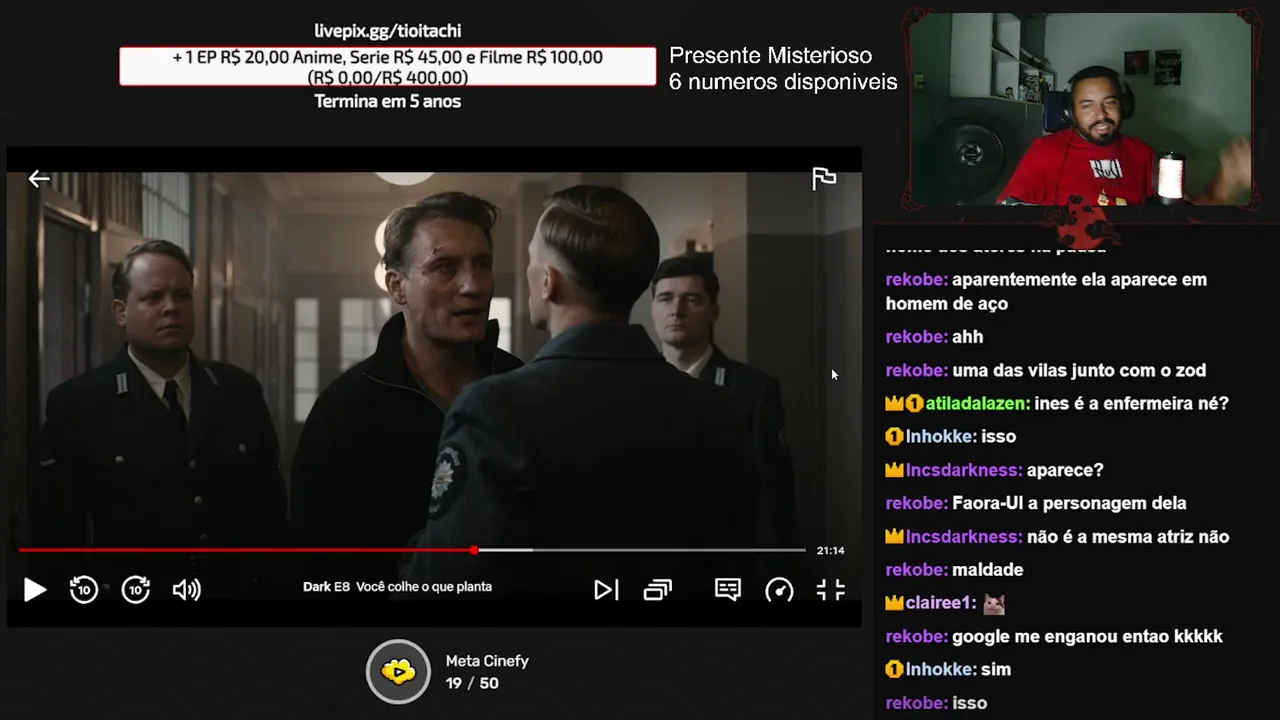
Task: Click the back arrow in the video player
Action: click(39, 179)
